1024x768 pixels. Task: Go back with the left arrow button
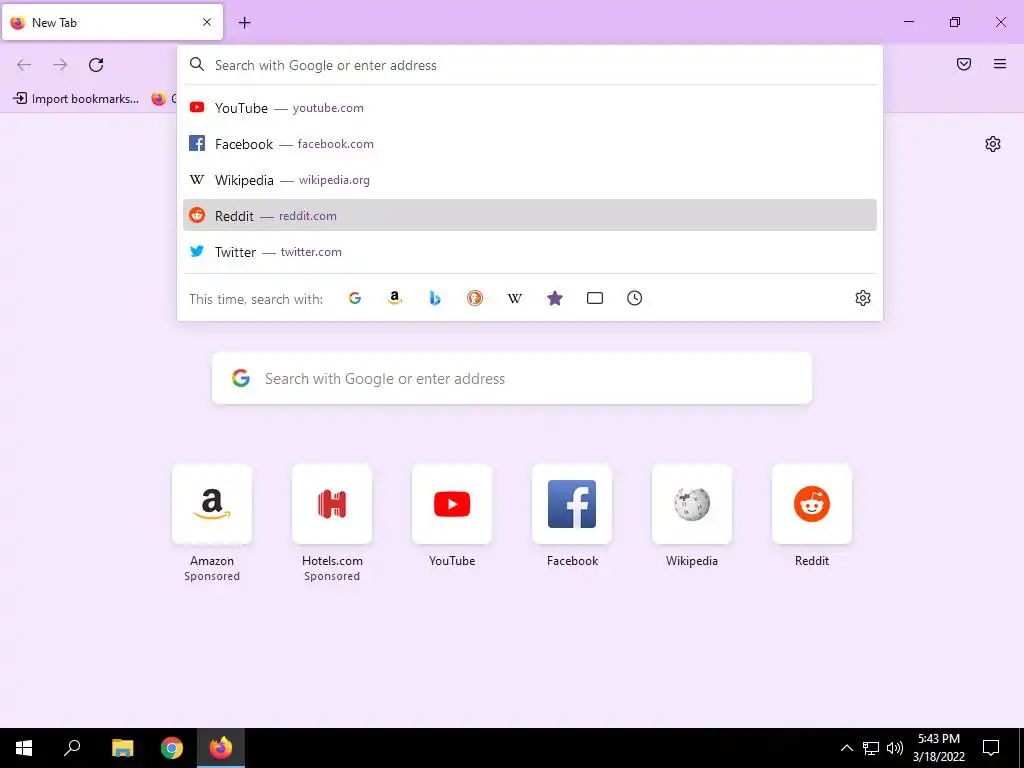tap(24, 65)
